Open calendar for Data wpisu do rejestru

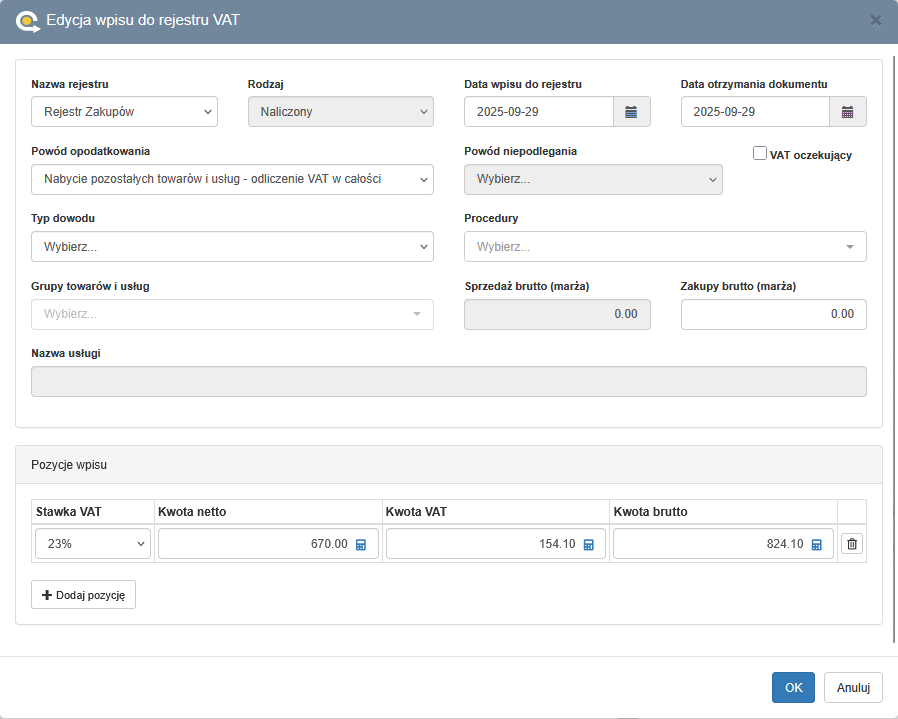(631, 112)
